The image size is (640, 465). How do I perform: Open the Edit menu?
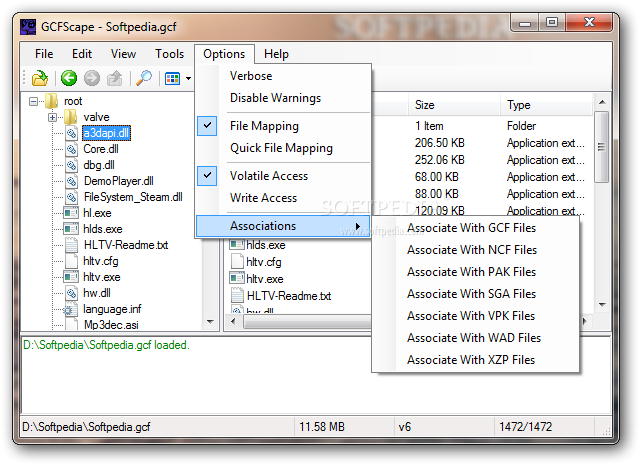point(82,54)
